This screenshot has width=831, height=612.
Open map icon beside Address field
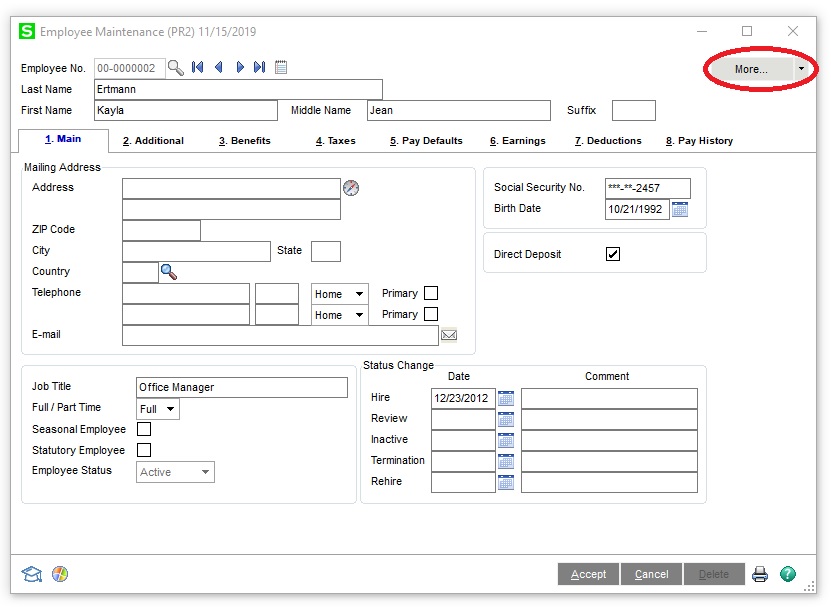coord(351,188)
